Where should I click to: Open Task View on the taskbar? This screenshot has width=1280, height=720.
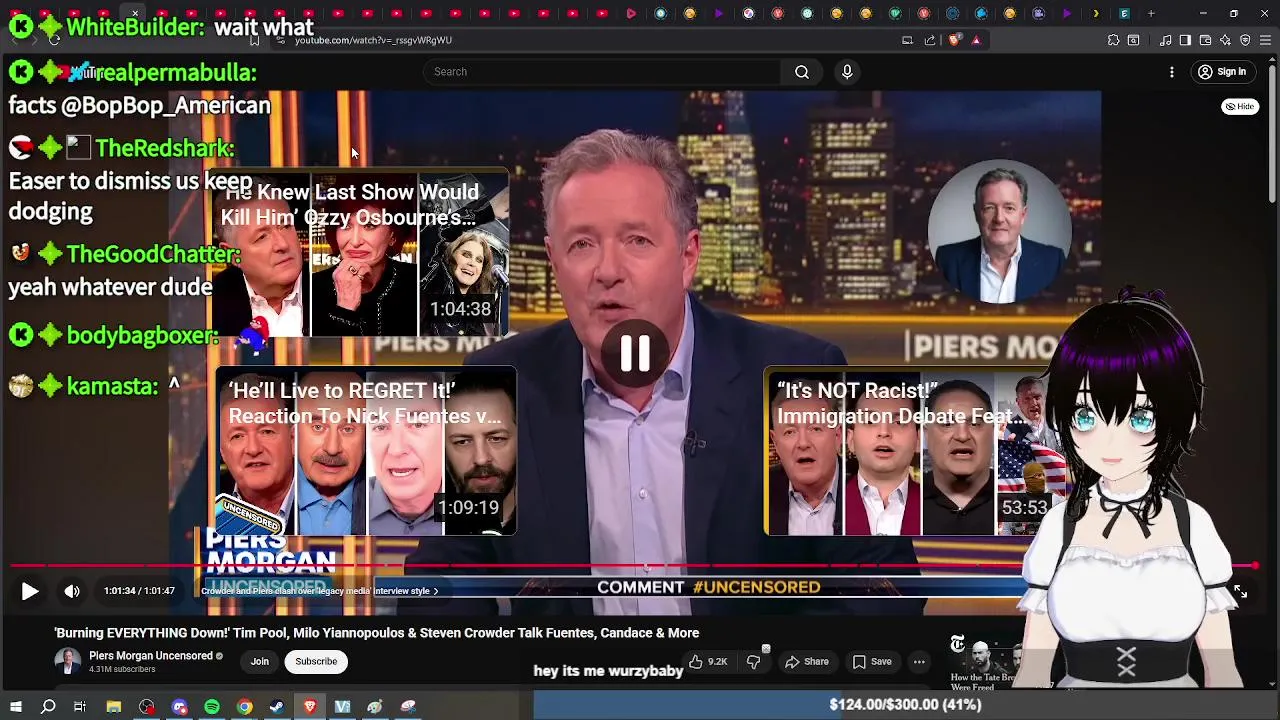[80, 707]
